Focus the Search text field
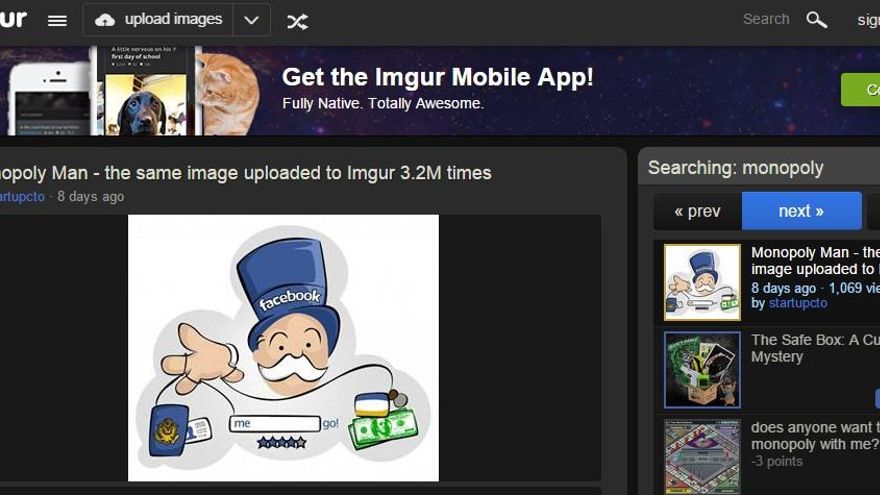The image size is (880, 495). point(765,19)
